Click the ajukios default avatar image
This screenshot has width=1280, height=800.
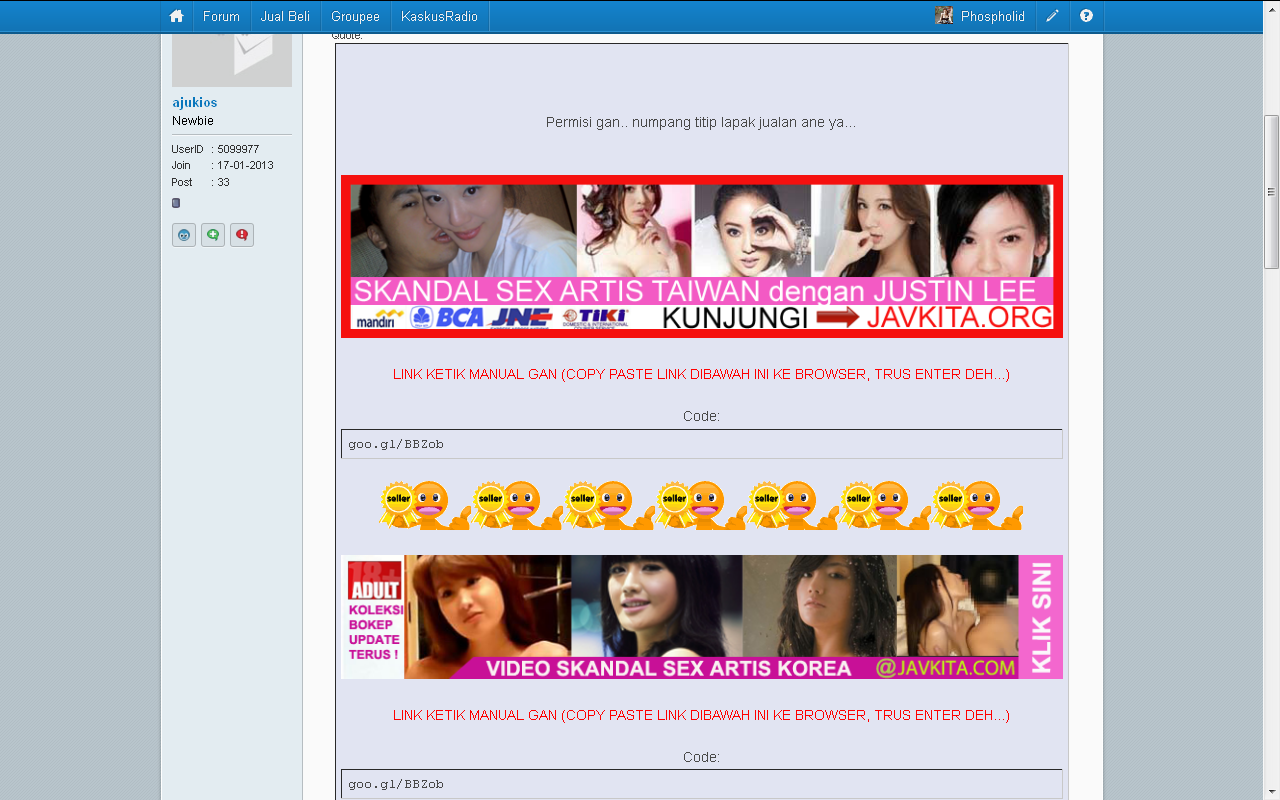(232, 60)
